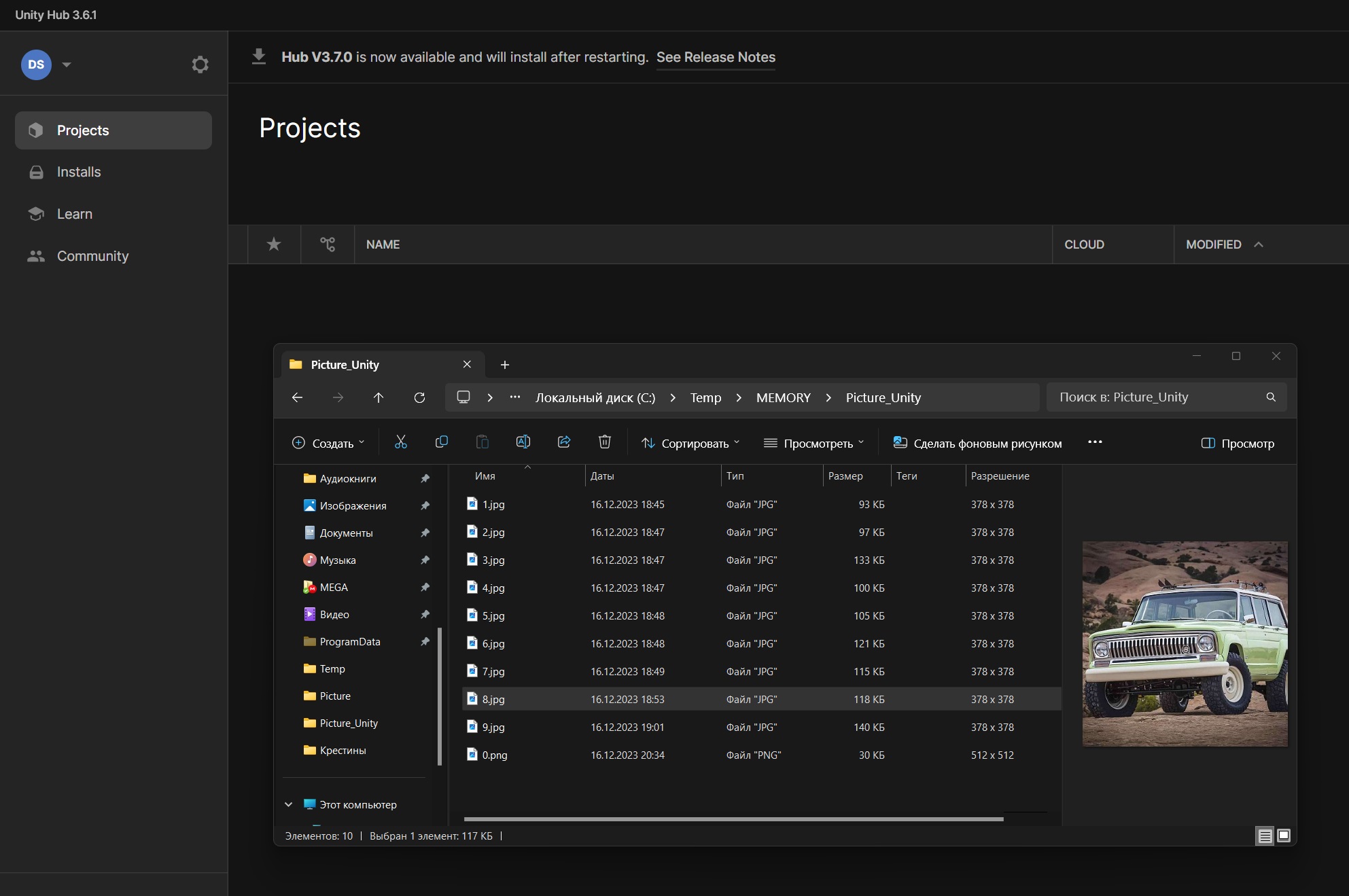Screen dimensions: 1349x896
Task: Cut selected file with scissors icon
Action: (401, 442)
